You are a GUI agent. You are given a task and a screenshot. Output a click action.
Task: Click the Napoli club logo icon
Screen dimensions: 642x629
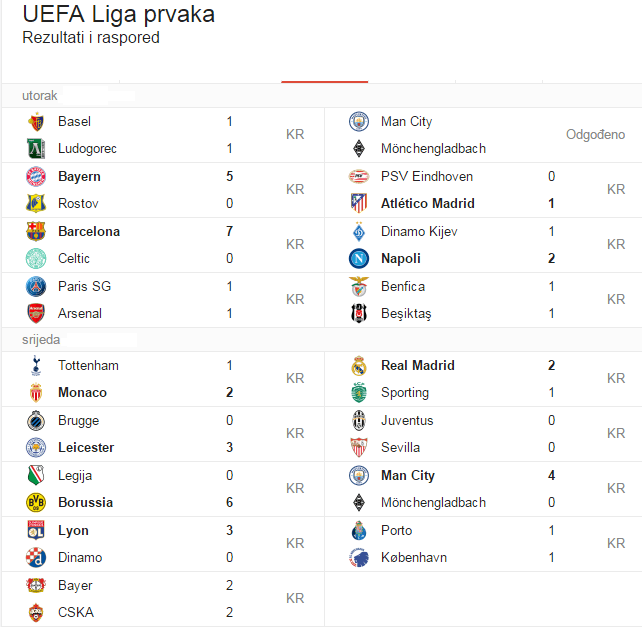(359, 258)
